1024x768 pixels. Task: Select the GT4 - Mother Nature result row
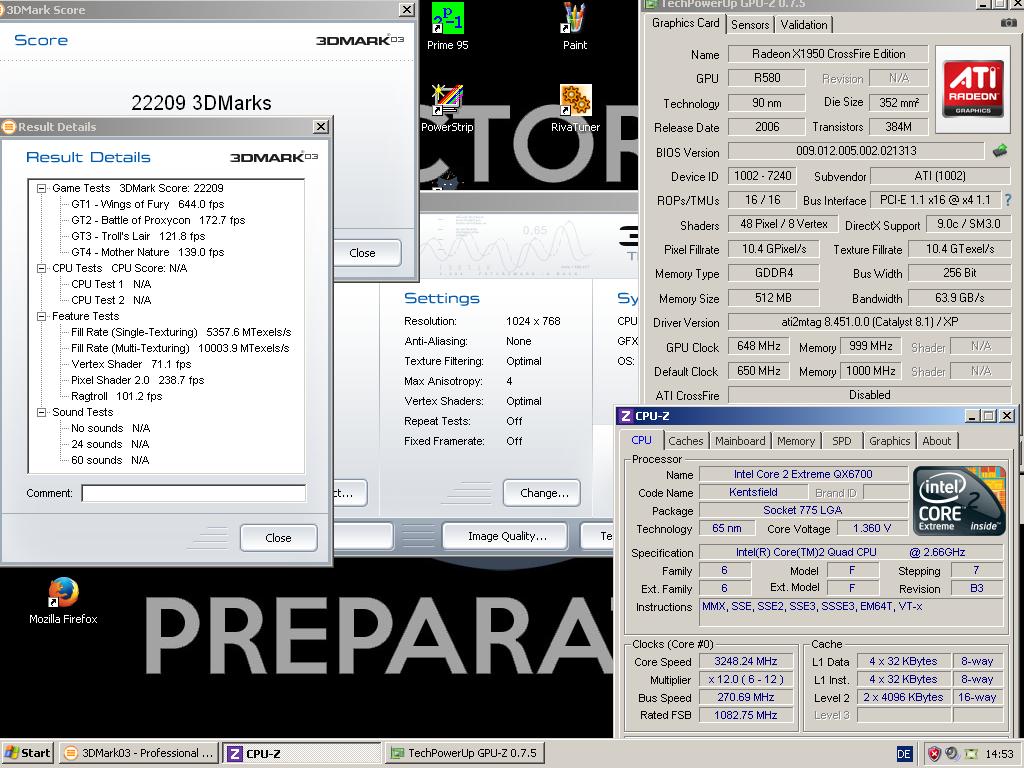pyautogui.click(x=148, y=252)
